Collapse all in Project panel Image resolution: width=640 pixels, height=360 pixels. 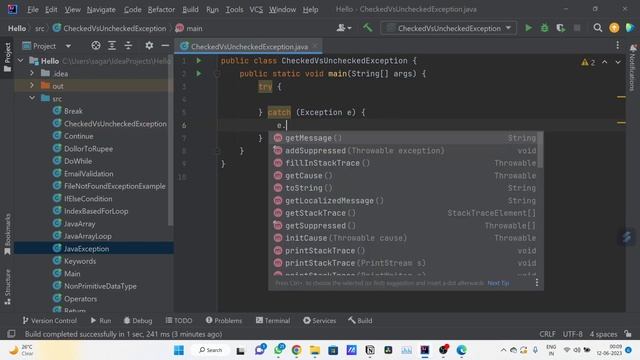[128, 46]
